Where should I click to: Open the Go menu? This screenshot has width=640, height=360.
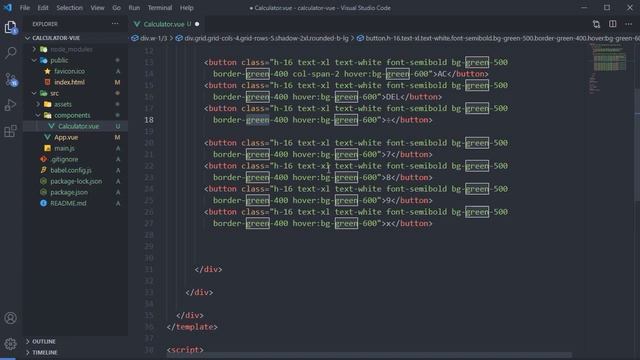click(116, 8)
